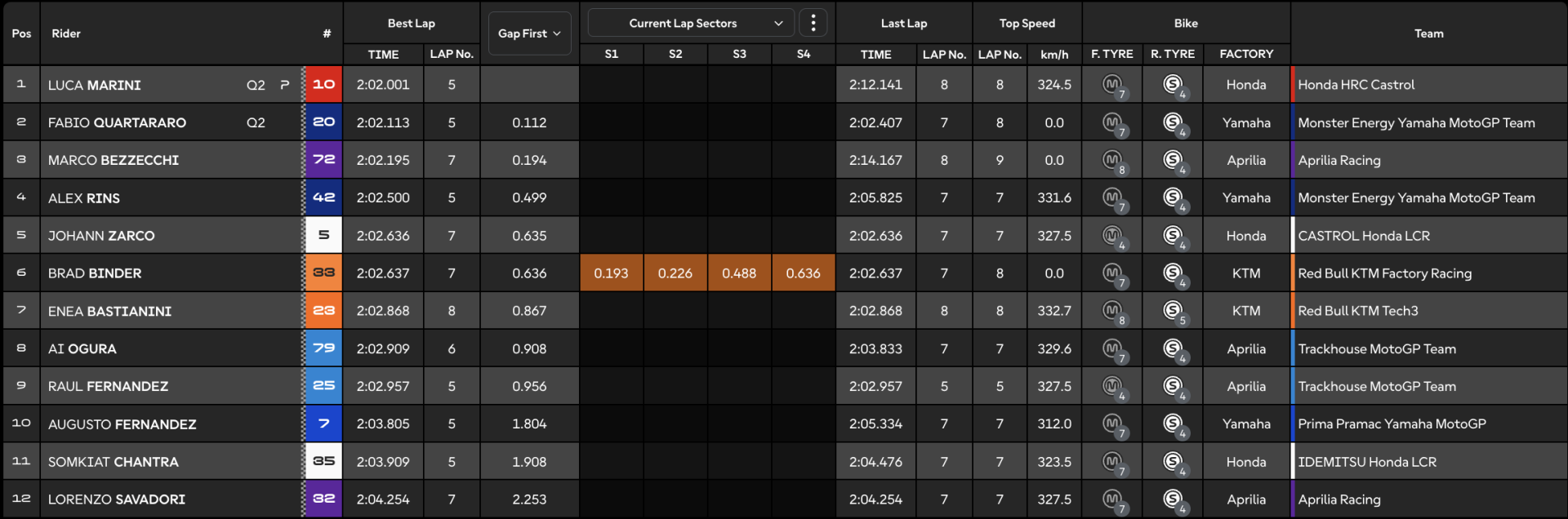
Task: Click Fabio Quartararo's rear tyre icon
Action: (1174, 123)
